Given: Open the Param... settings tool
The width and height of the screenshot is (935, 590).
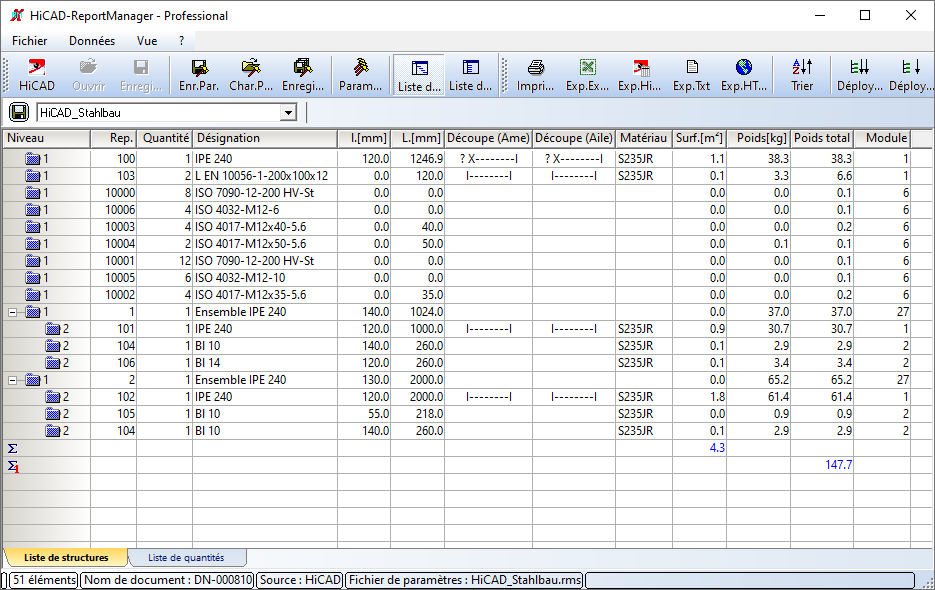Looking at the screenshot, I should click(361, 75).
